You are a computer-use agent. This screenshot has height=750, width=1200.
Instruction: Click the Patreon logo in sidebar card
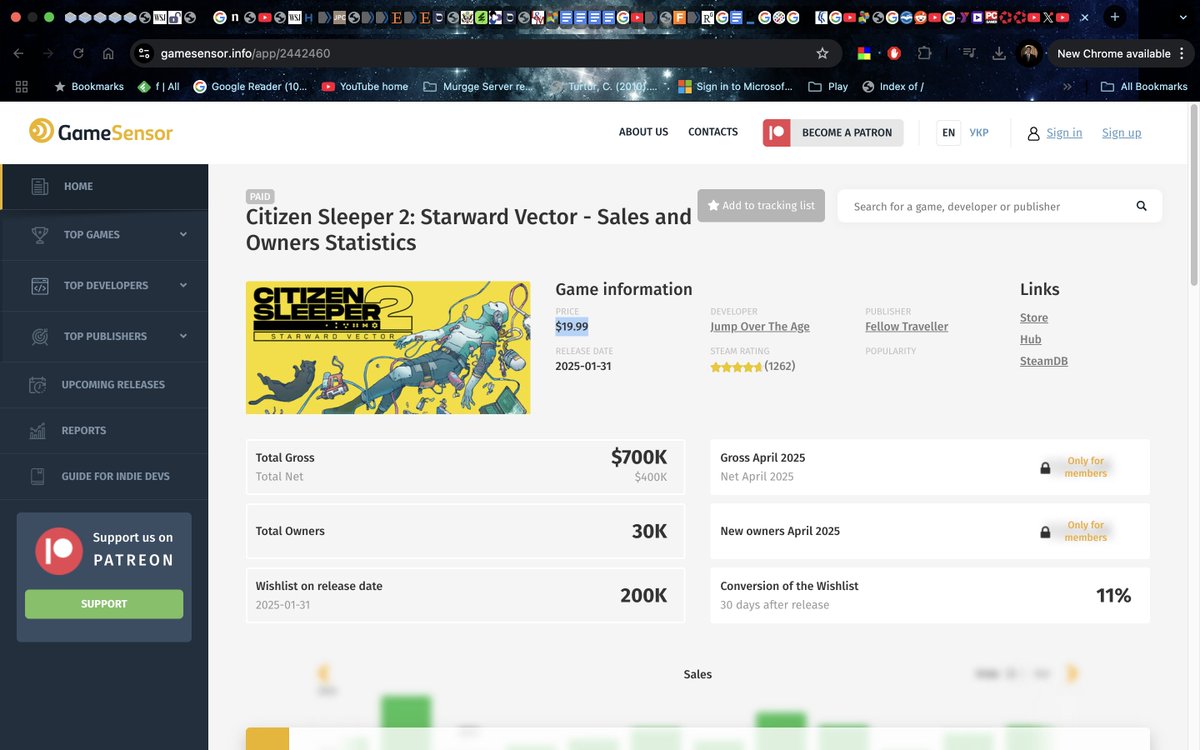pos(59,551)
